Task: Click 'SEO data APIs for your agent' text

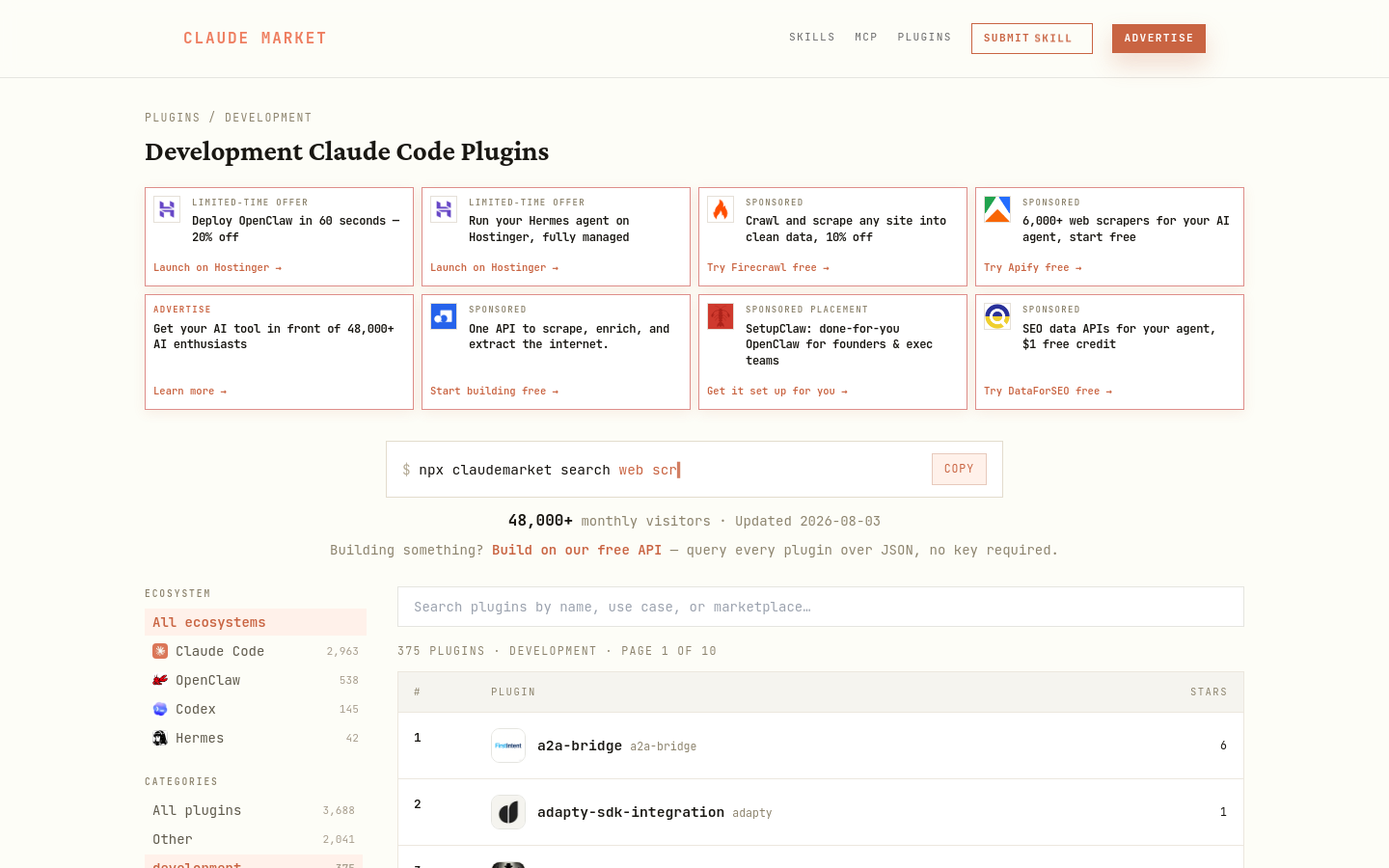Action: pos(1119,337)
